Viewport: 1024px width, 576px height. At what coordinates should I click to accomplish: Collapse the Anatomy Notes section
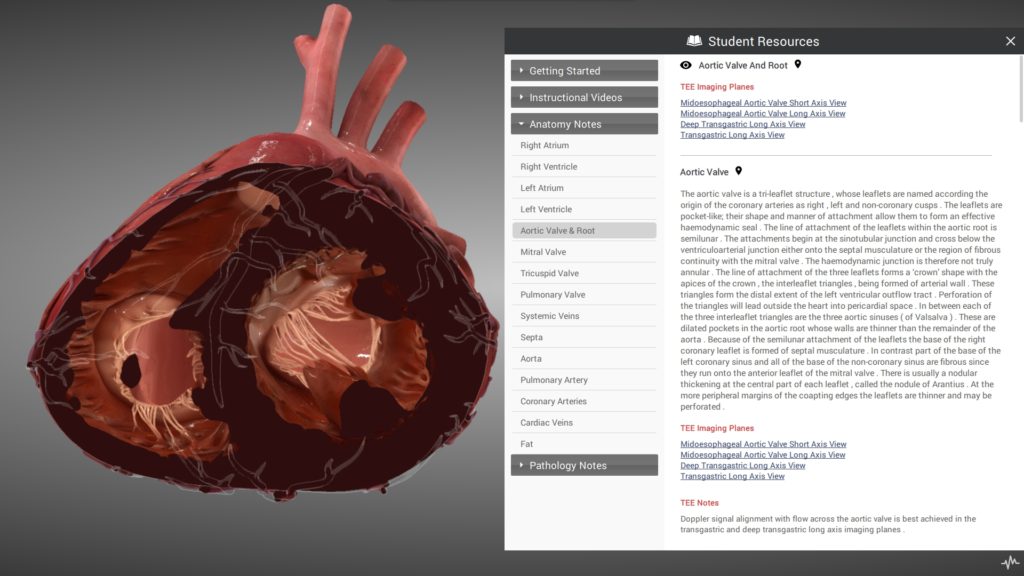coord(584,124)
